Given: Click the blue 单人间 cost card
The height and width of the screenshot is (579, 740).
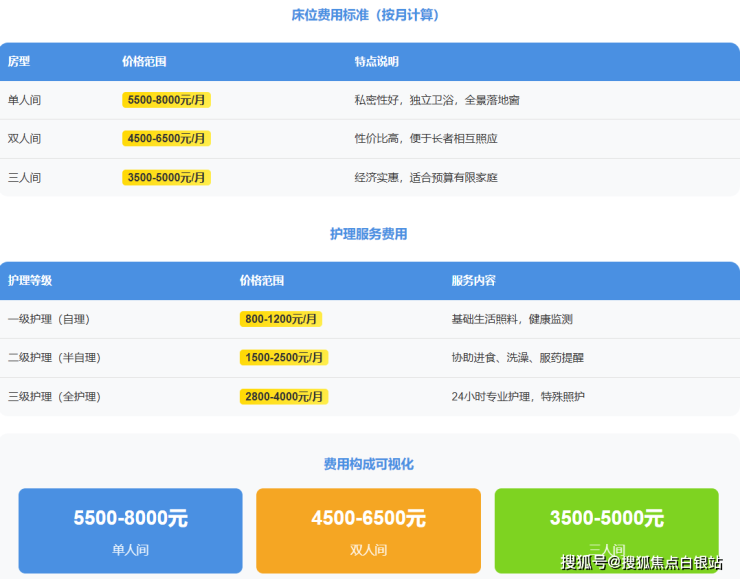Looking at the screenshot, I should pyautogui.click(x=131, y=530).
